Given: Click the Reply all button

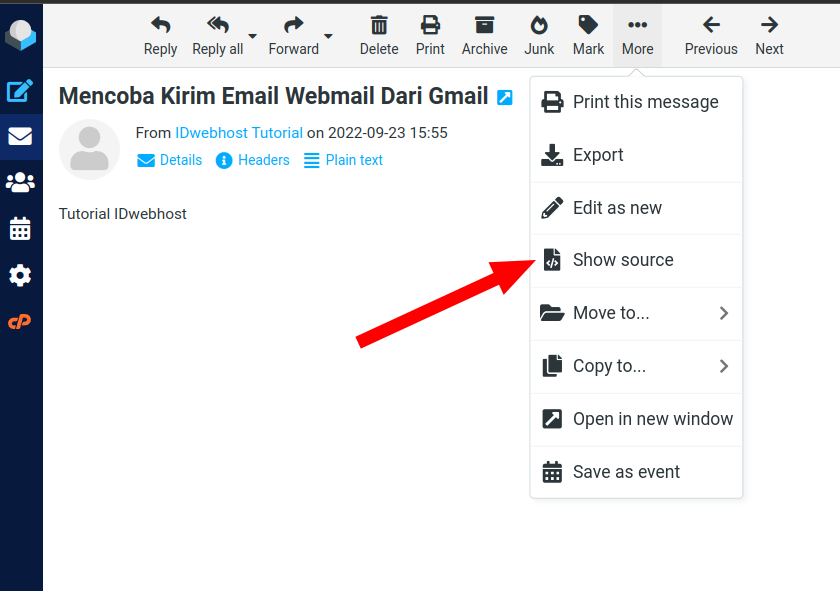Looking at the screenshot, I should (x=218, y=36).
